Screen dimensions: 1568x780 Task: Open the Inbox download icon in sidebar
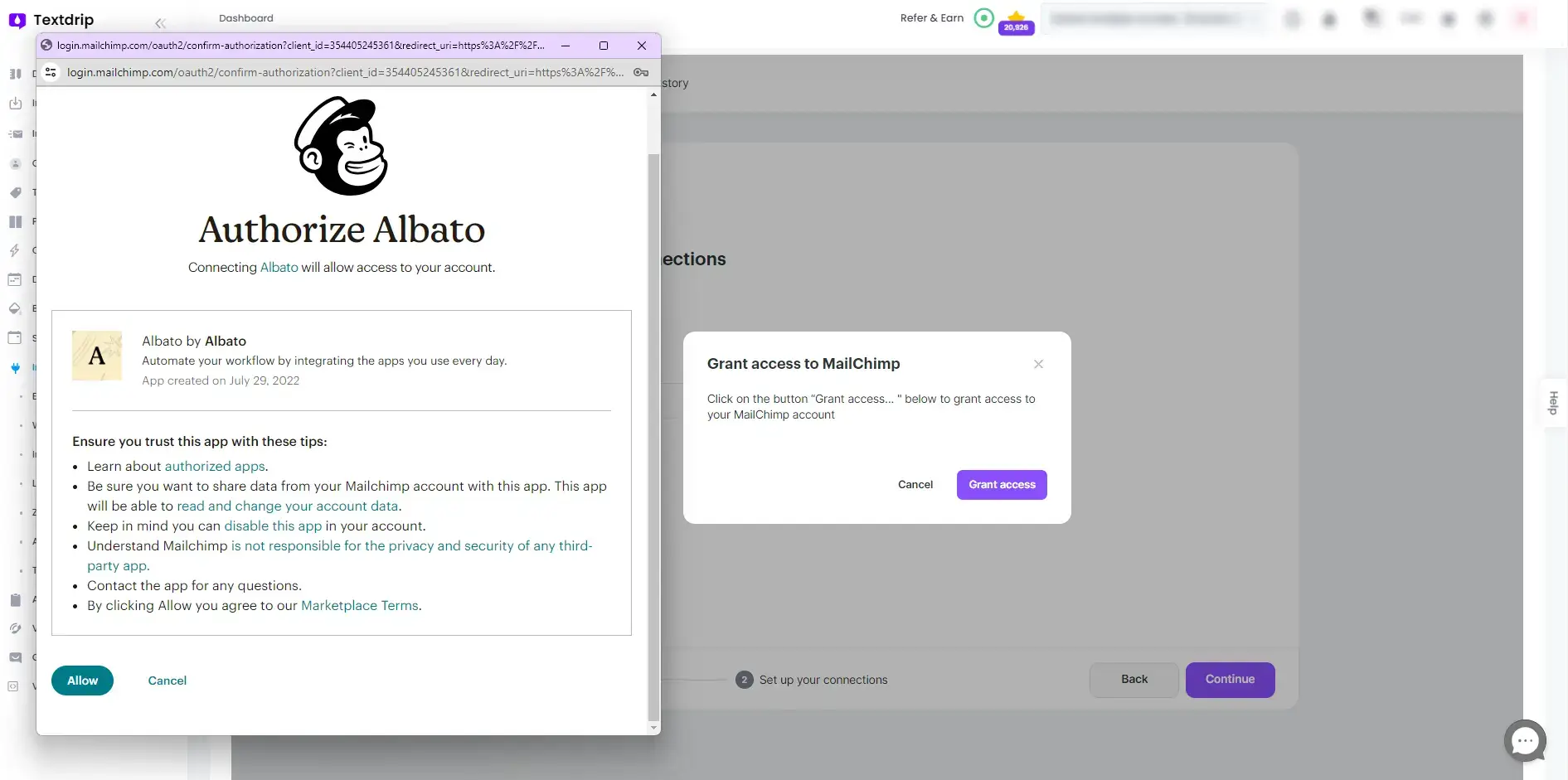15,104
